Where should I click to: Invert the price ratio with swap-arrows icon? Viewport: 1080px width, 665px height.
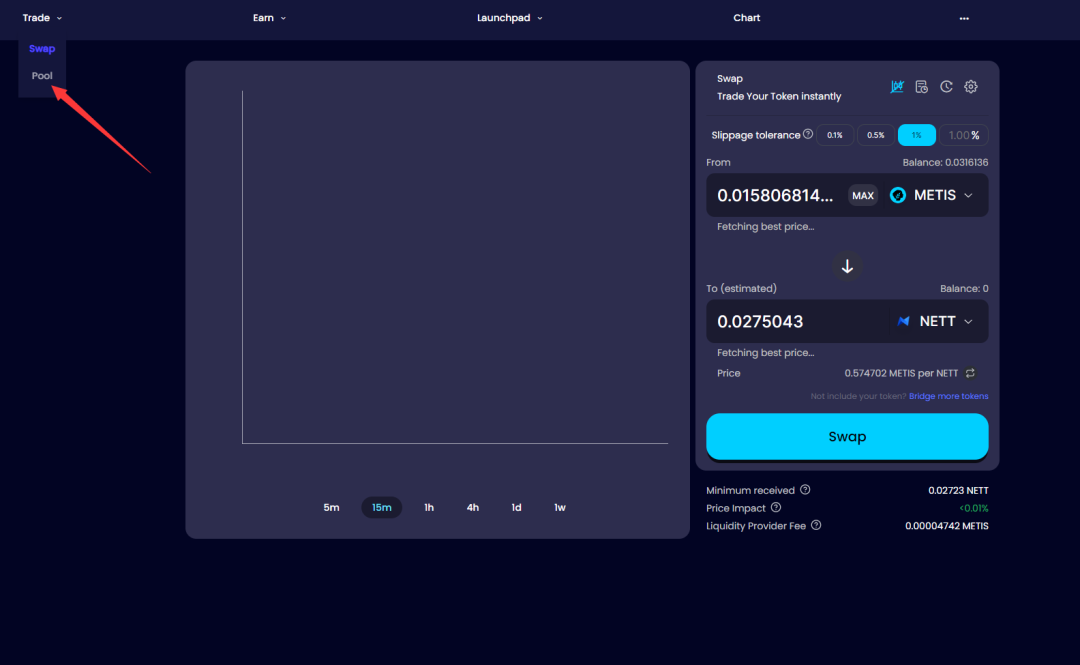point(970,373)
